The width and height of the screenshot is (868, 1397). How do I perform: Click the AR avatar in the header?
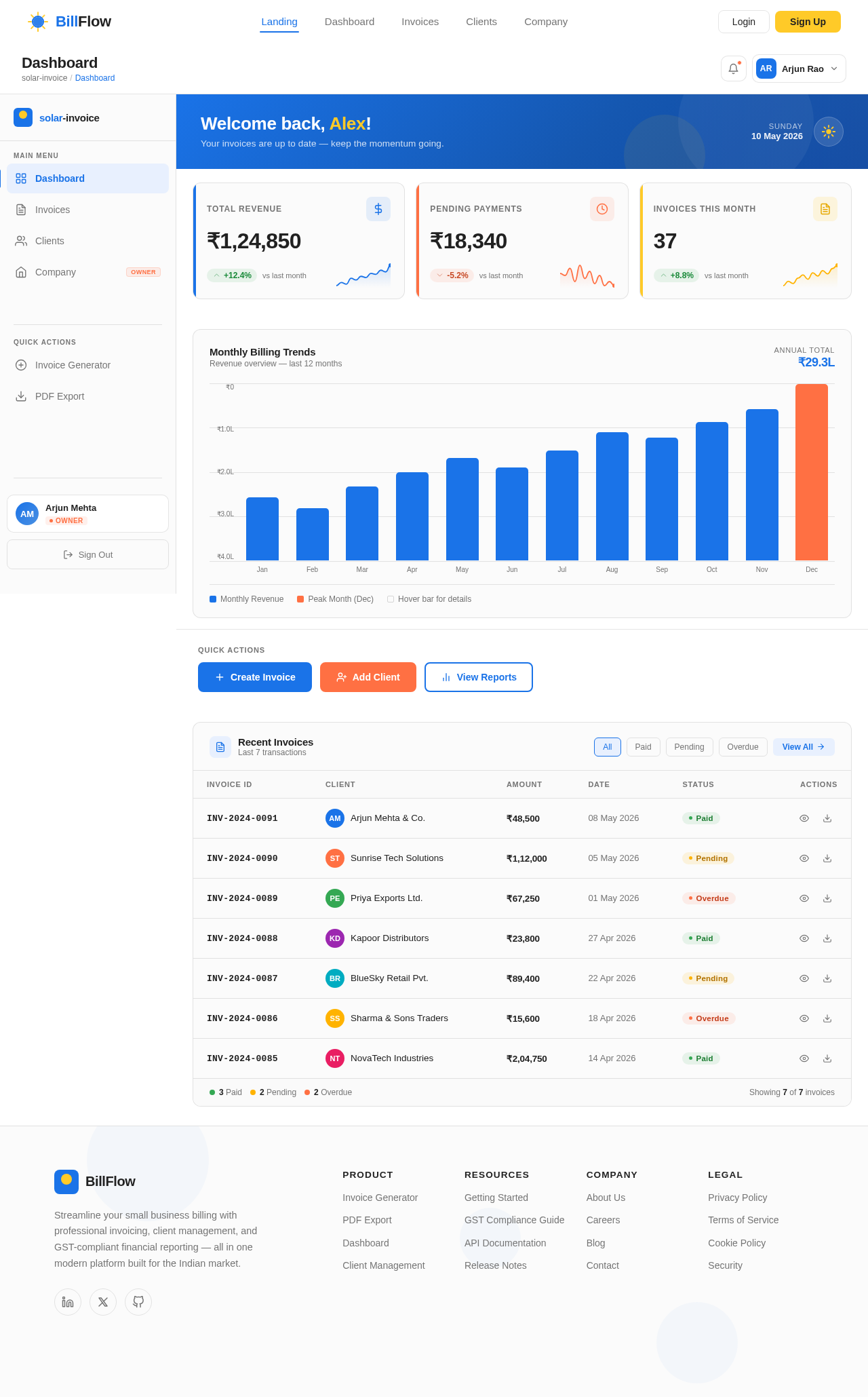coord(766,69)
